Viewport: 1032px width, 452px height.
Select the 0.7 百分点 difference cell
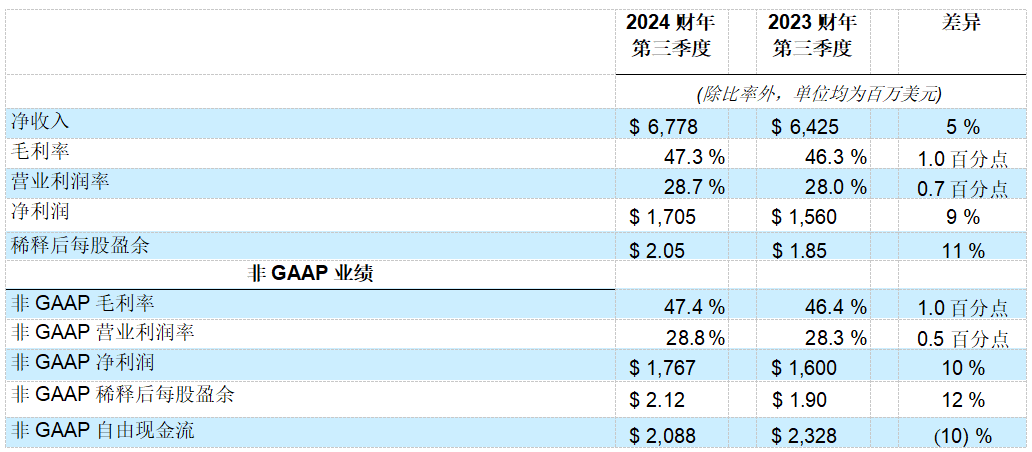point(962,188)
